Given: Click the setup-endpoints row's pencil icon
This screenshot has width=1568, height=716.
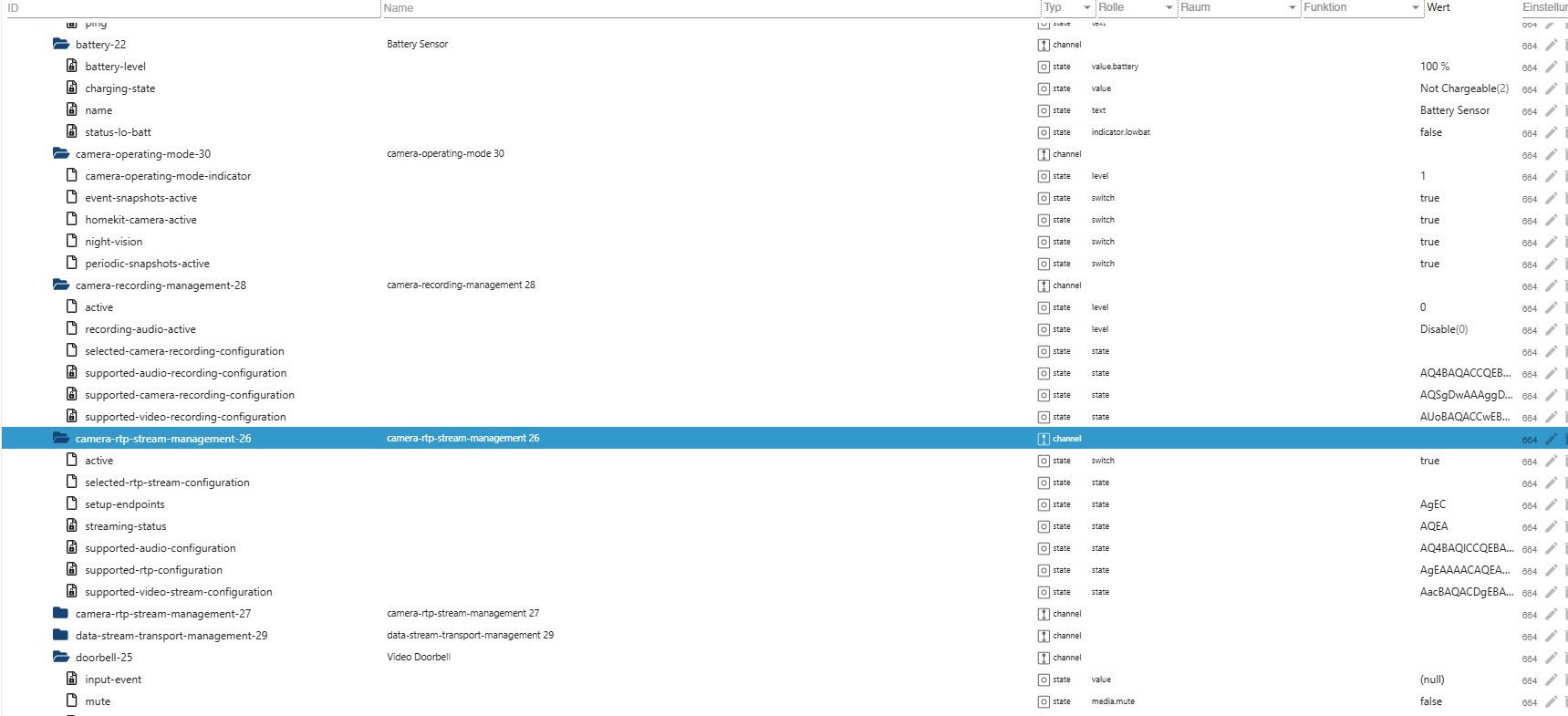Looking at the screenshot, I should point(1551,504).
